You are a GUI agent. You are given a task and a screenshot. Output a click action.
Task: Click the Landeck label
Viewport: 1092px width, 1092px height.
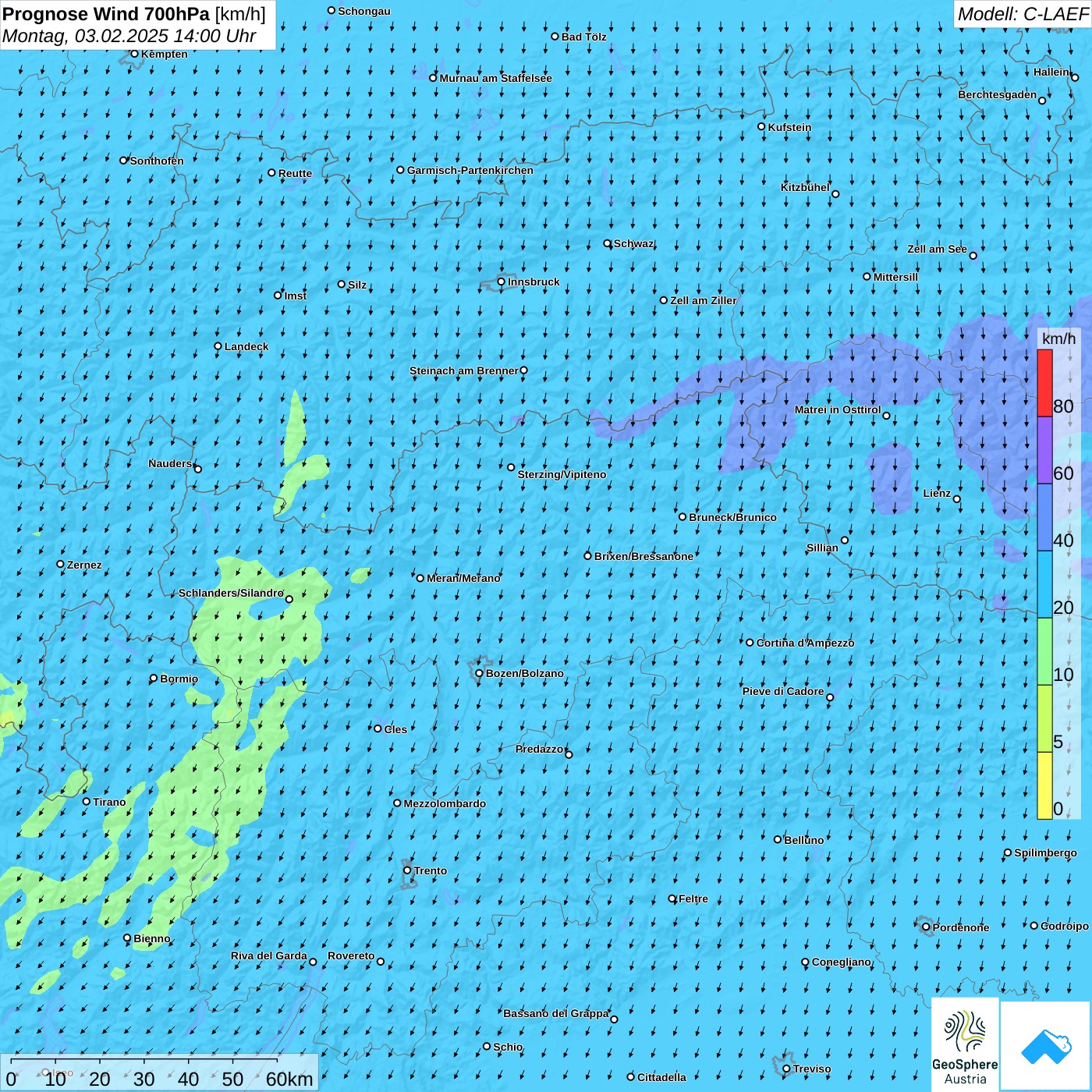(246, 346)
